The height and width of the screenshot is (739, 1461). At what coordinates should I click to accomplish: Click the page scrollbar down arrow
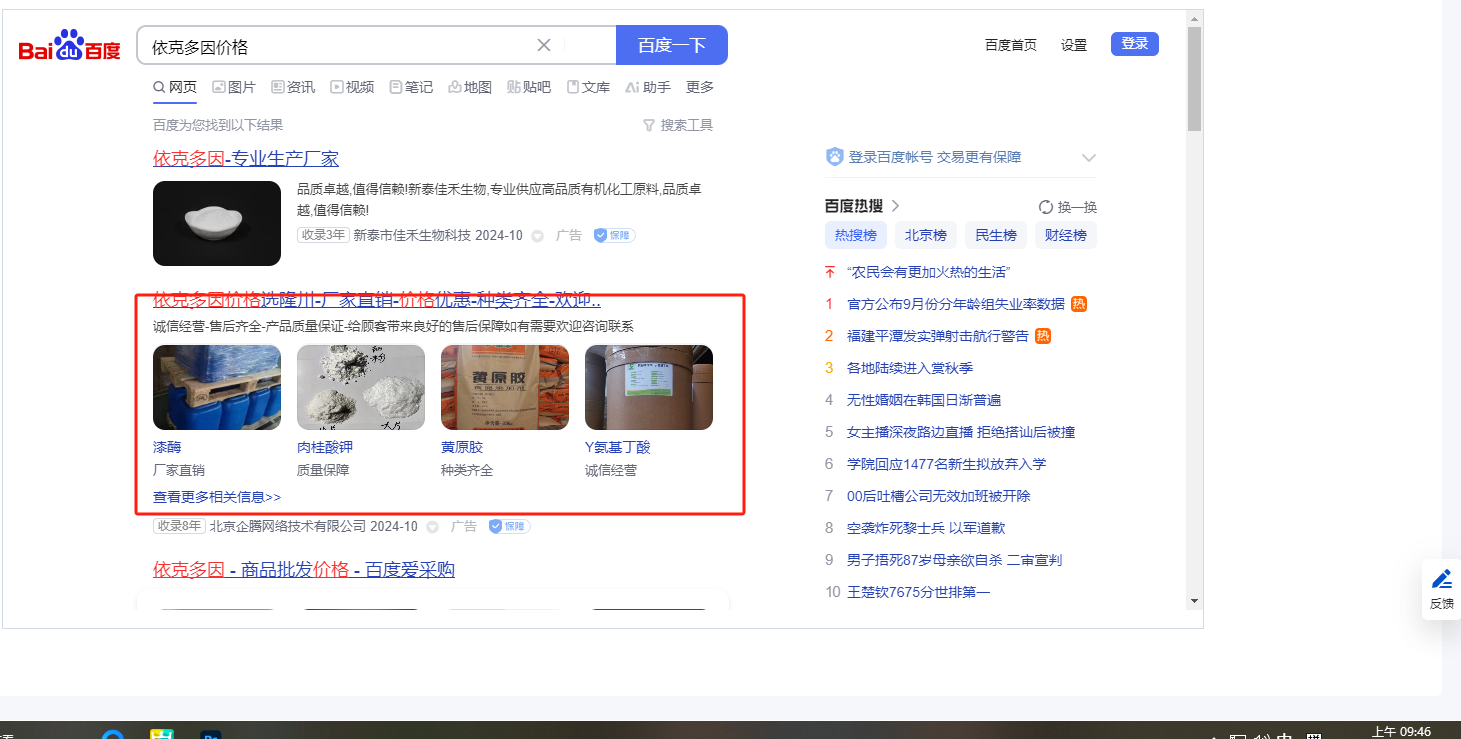[1194, 601]
